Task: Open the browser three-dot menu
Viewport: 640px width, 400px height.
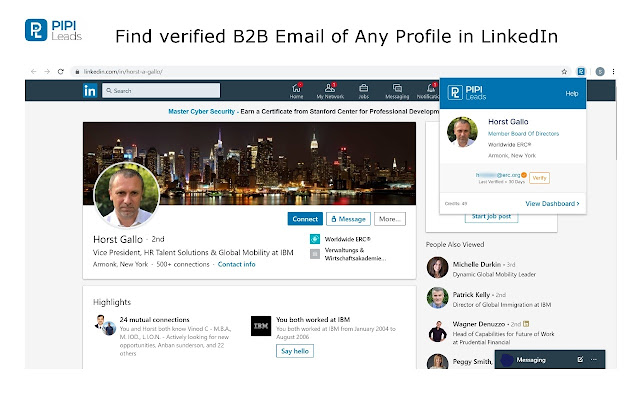Action: [x=615, y=72]
